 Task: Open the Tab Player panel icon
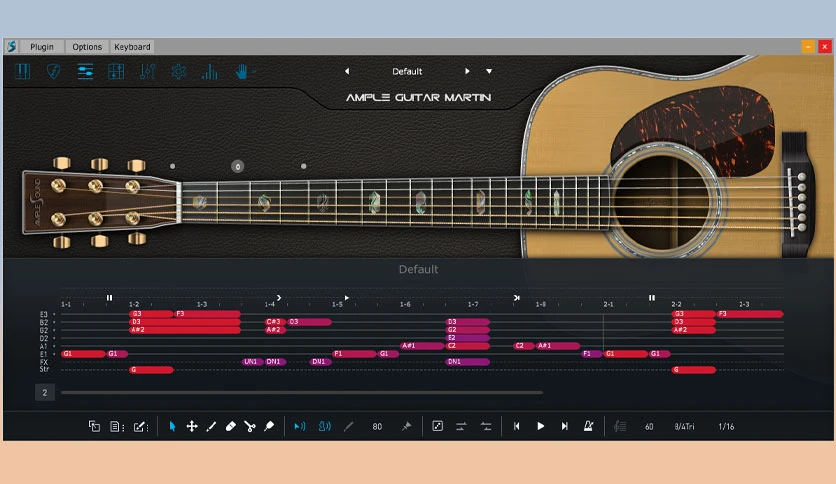(85, 71)
